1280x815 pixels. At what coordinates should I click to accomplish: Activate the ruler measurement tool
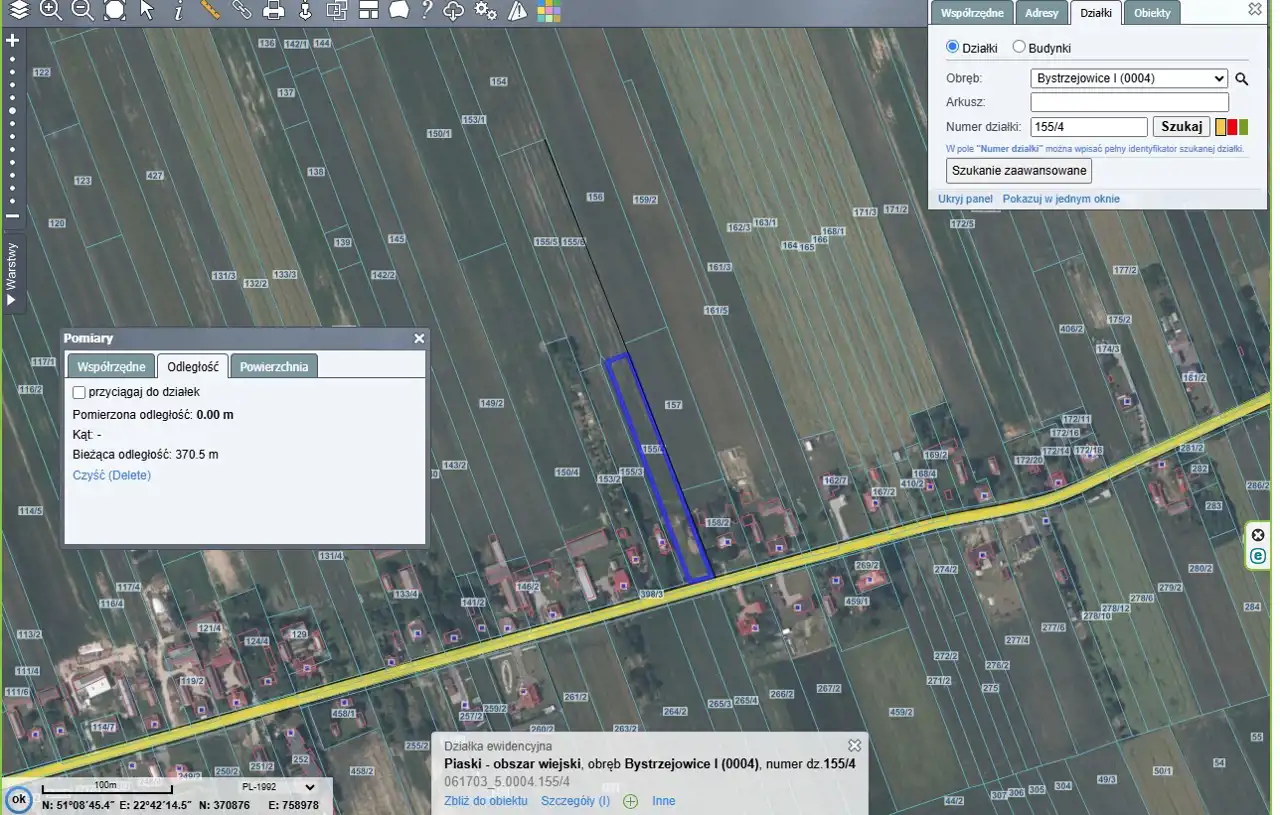click(x=210, y=11)
